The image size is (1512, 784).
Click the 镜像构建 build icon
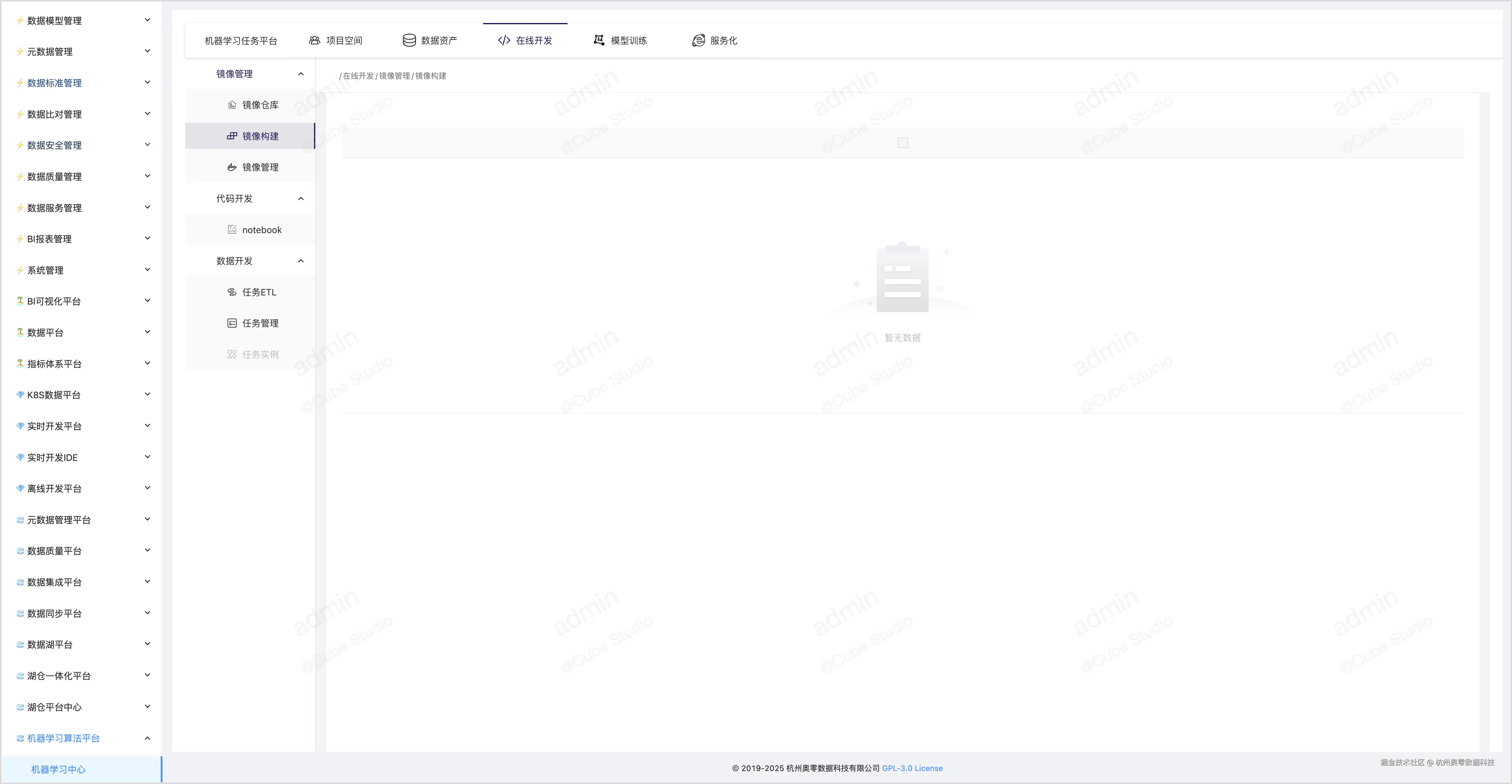[x=232, y=136]
